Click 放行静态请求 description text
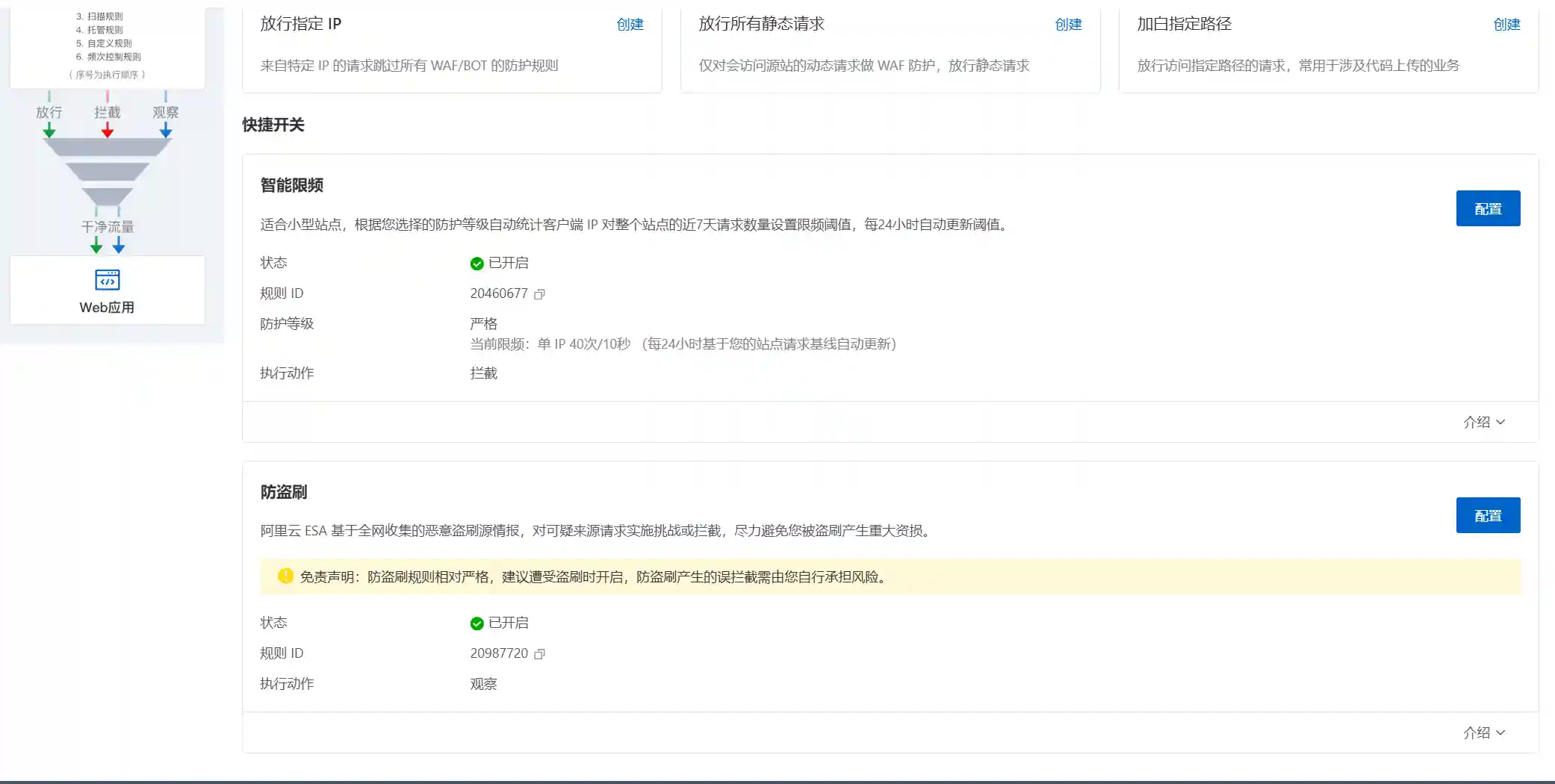The image size is (1555, 784). (864, 66)
